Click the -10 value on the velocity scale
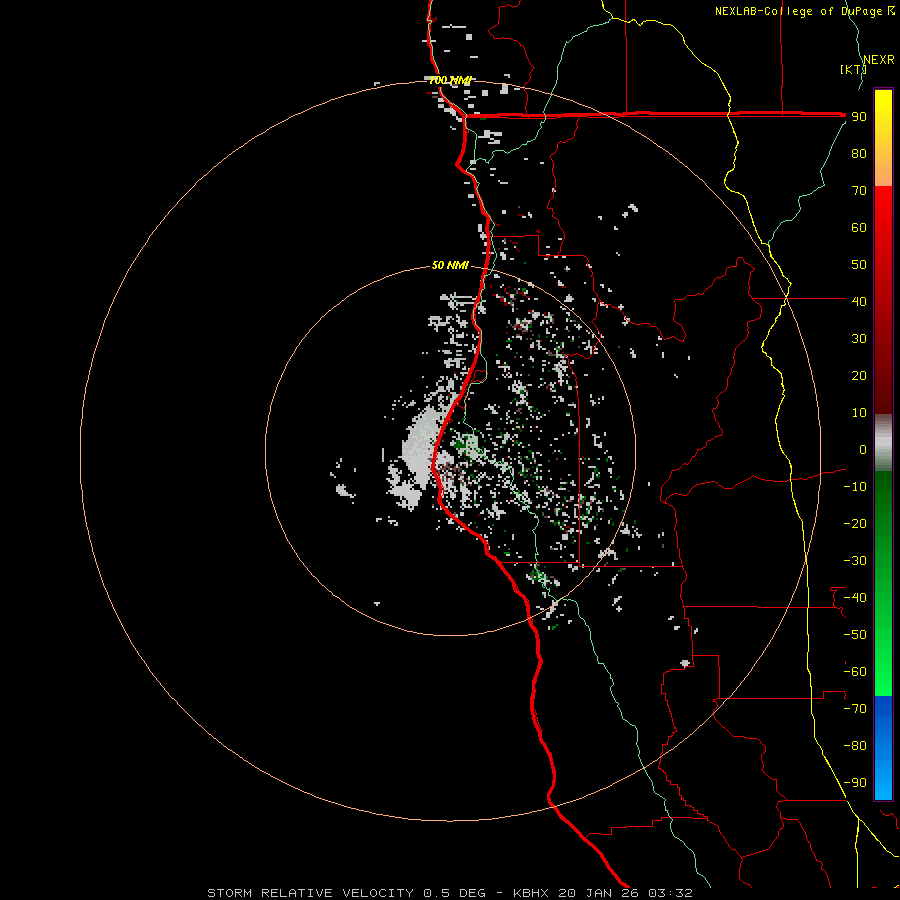The width and height of the screenshot is (900, 900). 855,487
